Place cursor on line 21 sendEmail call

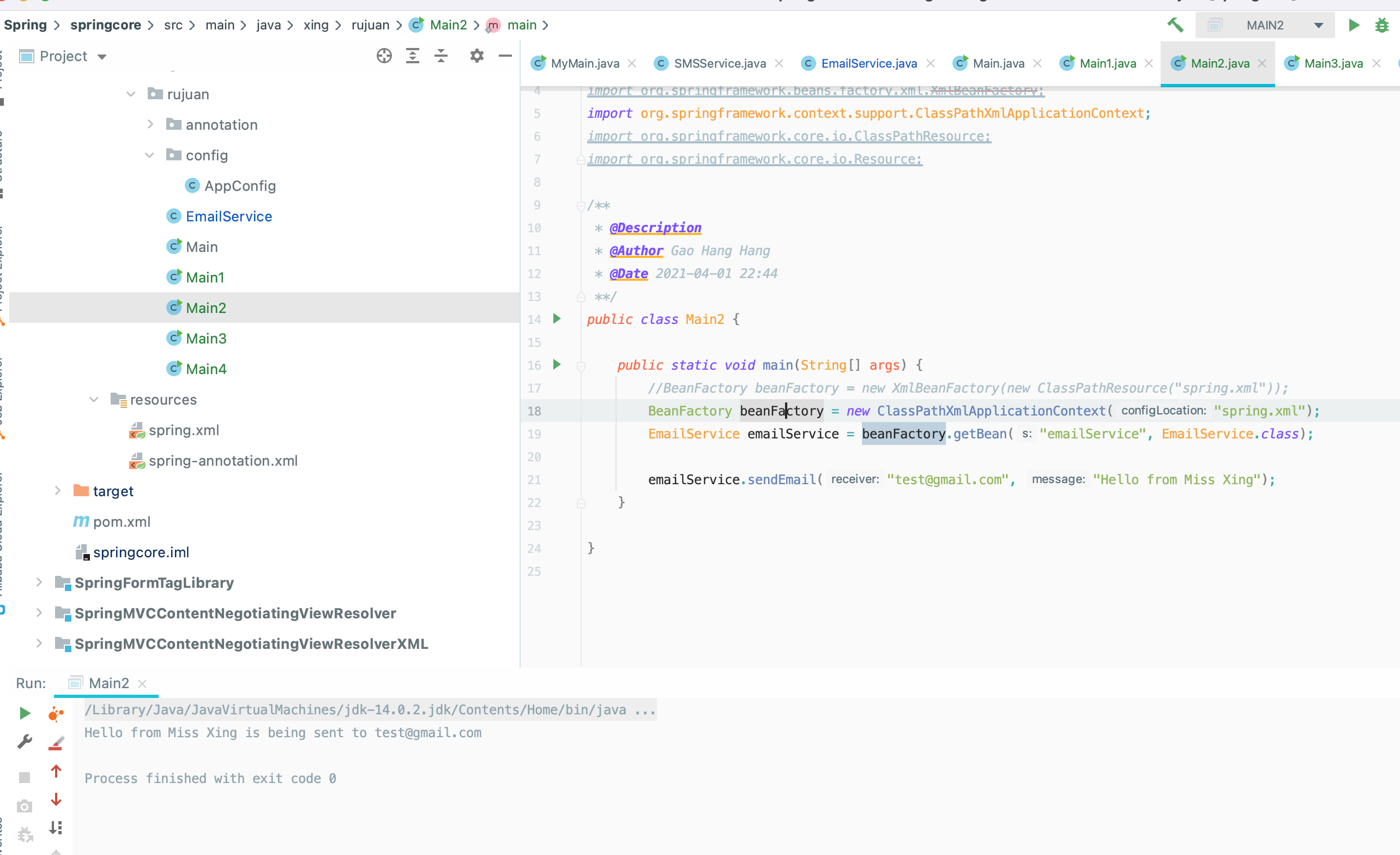point(782,479)
